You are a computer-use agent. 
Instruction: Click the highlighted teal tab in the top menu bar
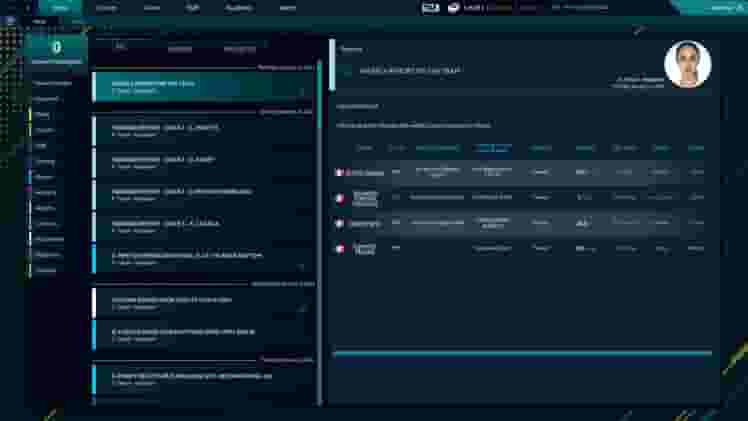(60, 8)
